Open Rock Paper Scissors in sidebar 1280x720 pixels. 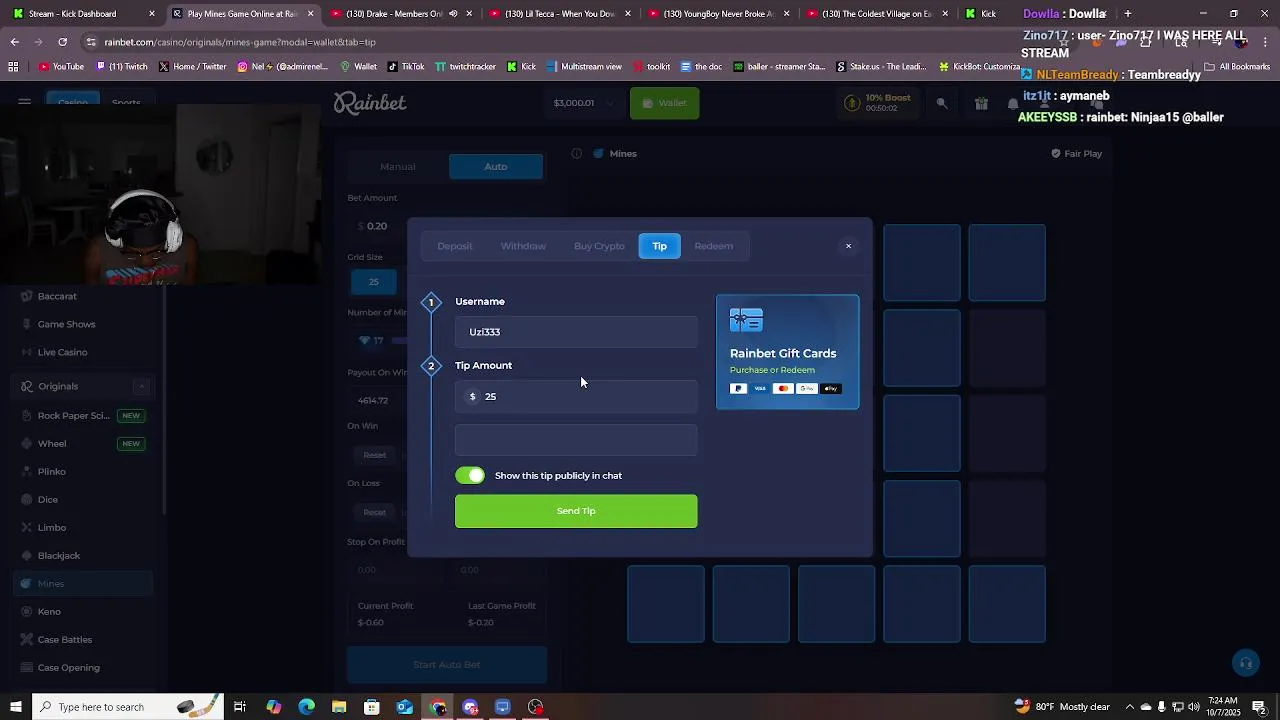[x=73, y=416]
